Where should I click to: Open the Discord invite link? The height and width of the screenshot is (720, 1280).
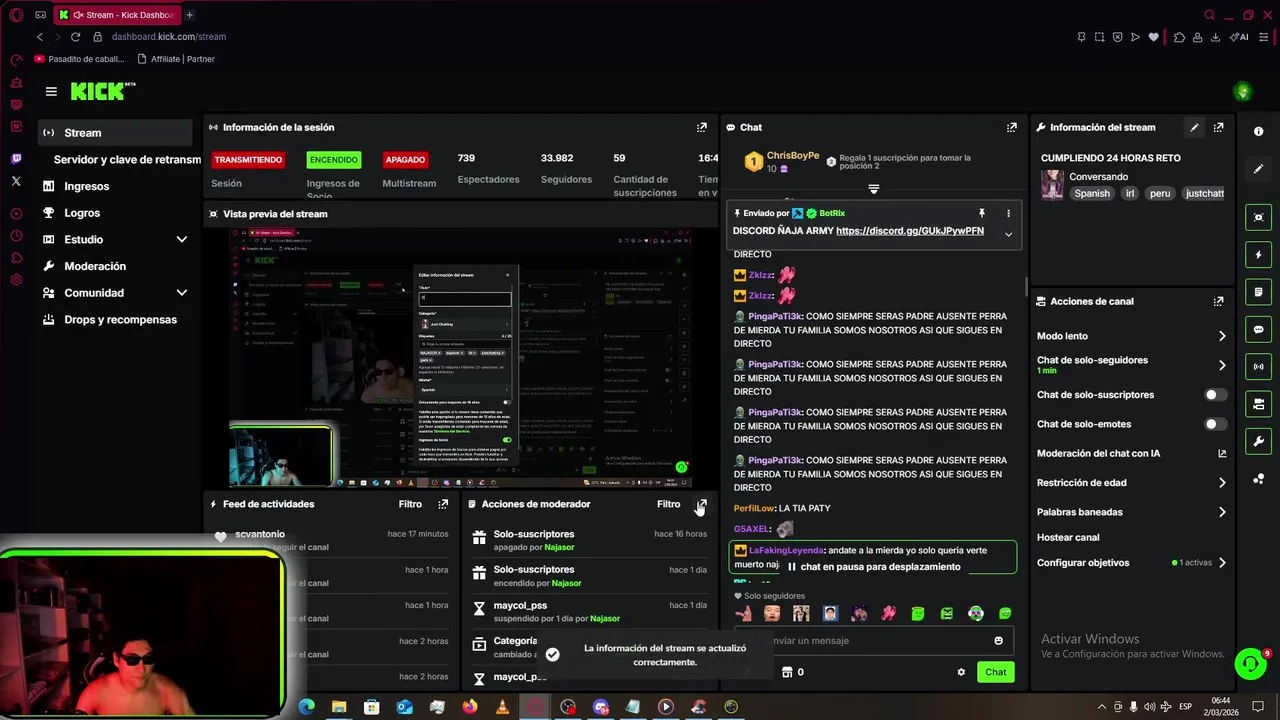point(910,231)
